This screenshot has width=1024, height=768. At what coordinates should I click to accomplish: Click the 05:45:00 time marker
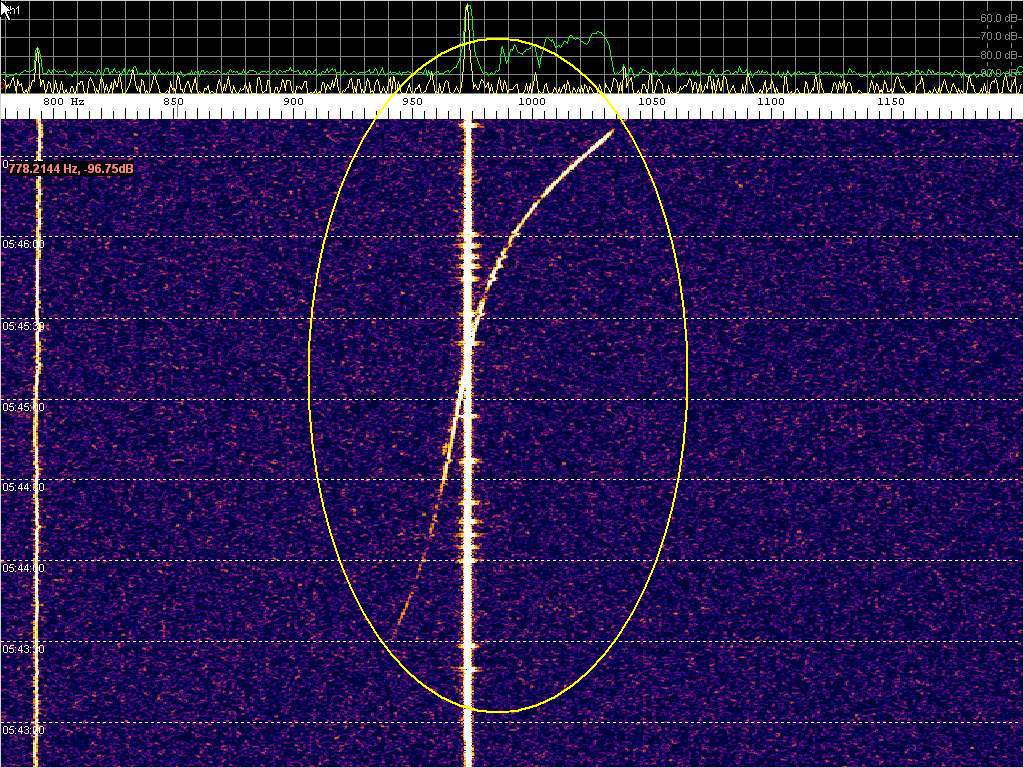[24, 407]
